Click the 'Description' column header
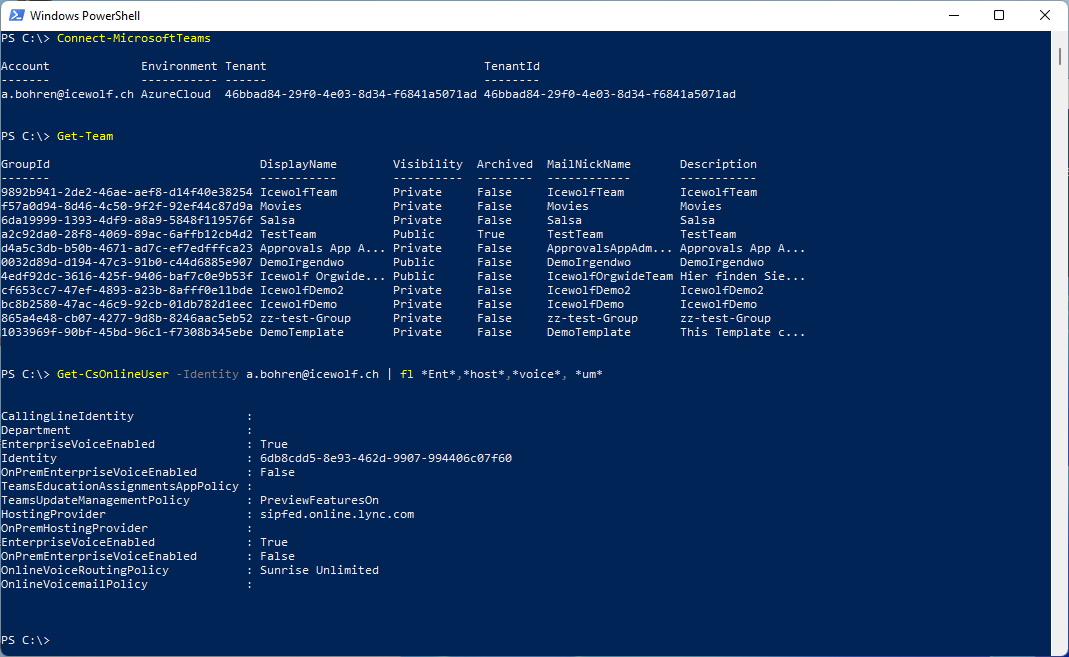 coord(718,164)
